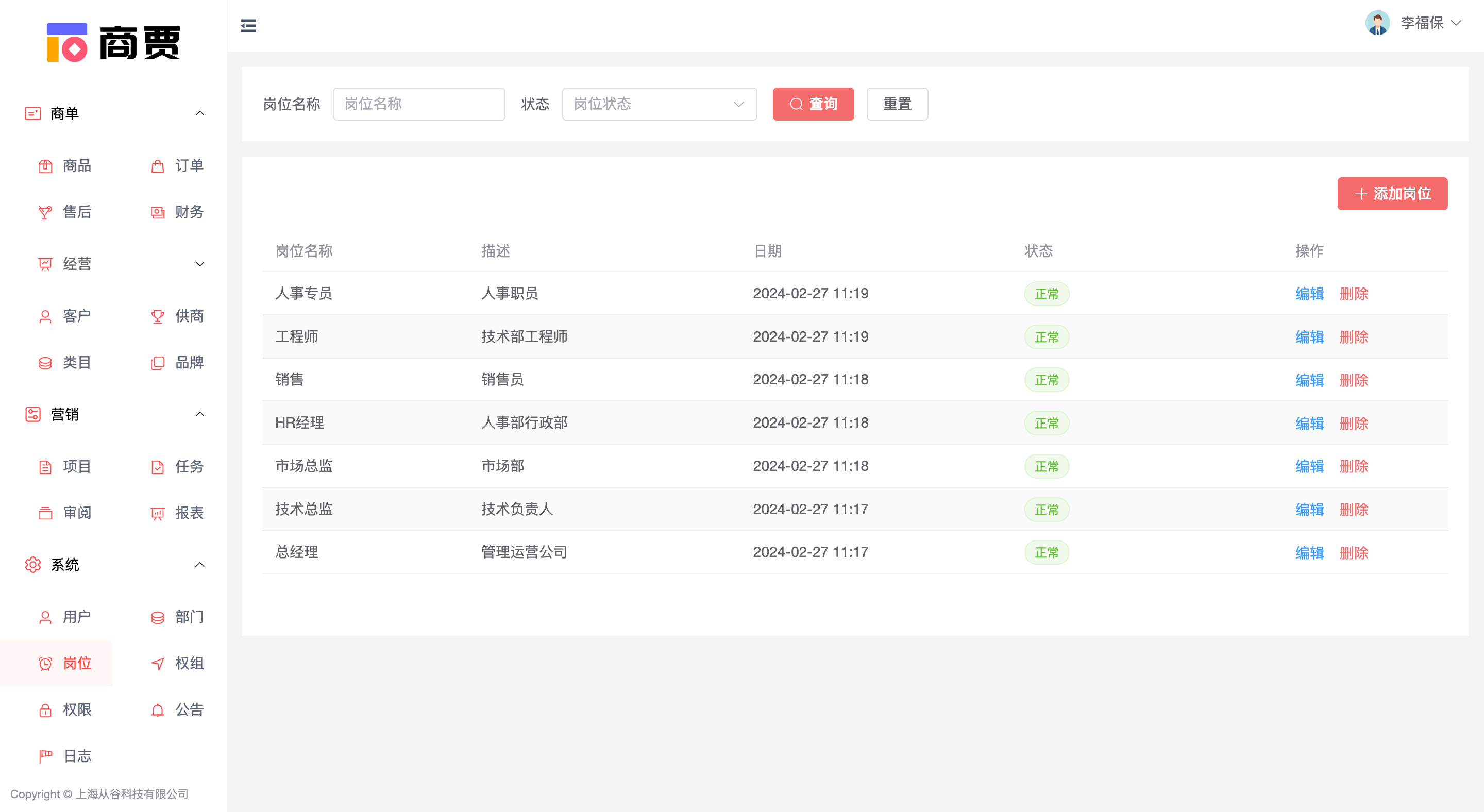The image size is (1484, 812).
Task: Select the 用户 icon under 系统
Action: click(x=45, y=617)
